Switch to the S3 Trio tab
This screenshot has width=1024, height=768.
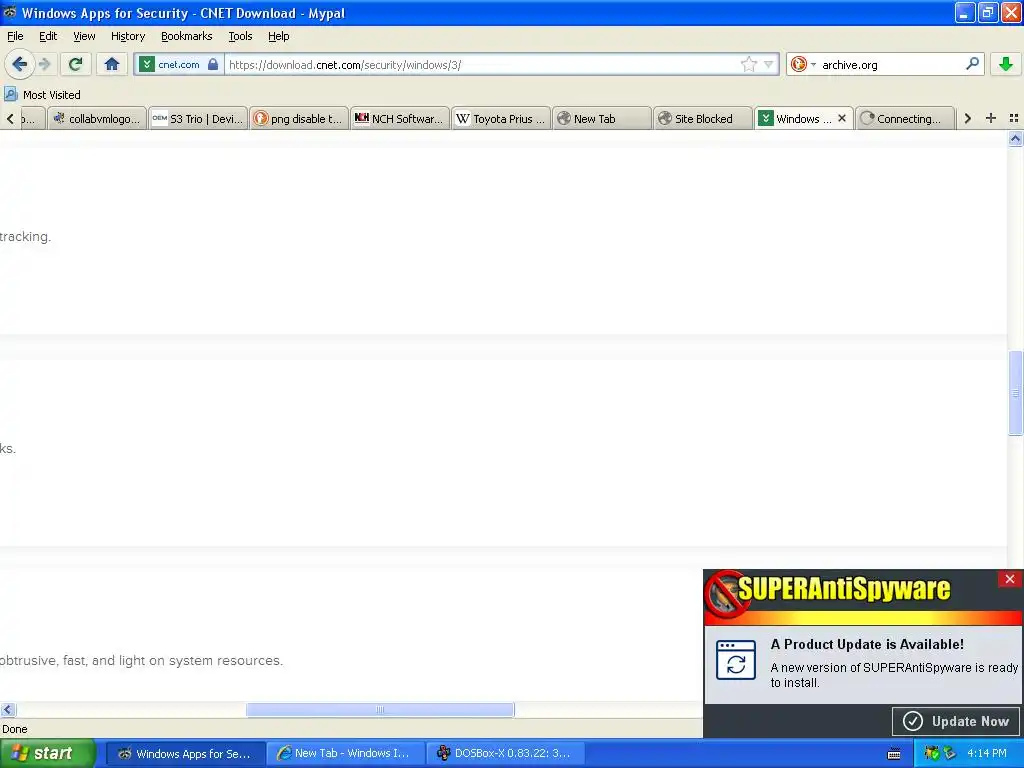pos(198,118)
